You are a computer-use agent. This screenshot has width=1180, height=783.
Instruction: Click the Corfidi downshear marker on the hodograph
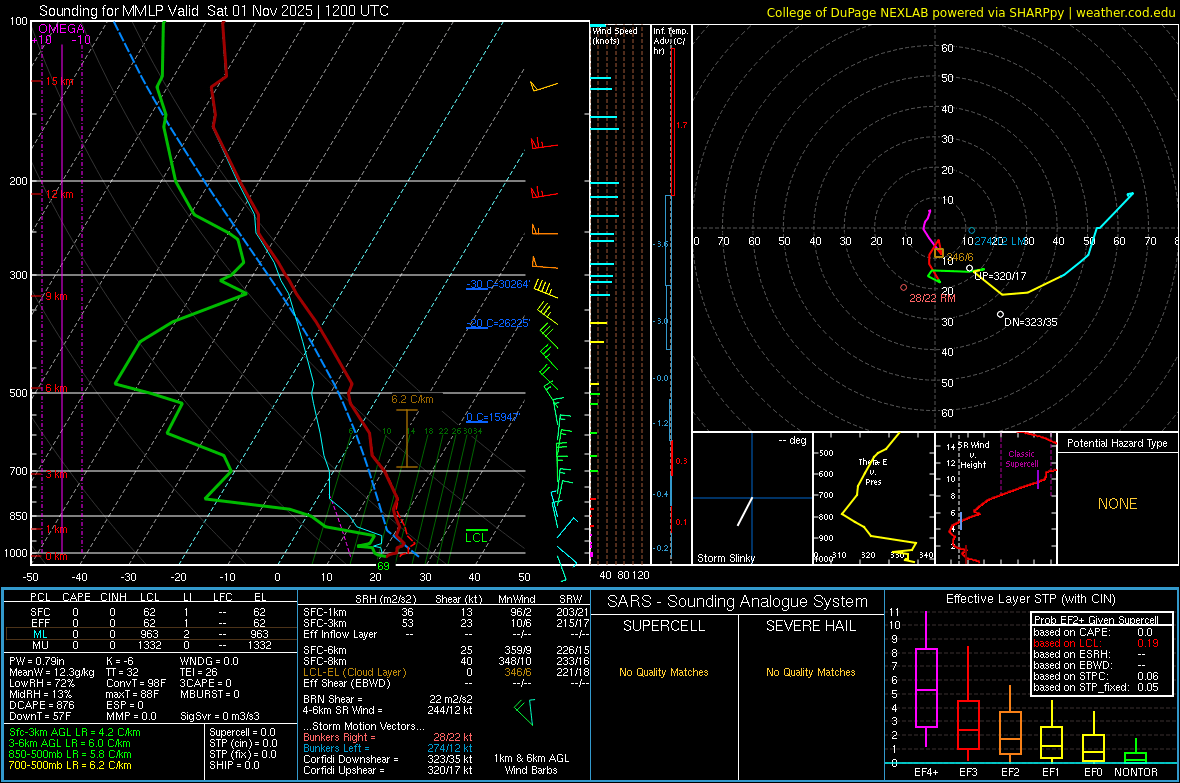tap(1000, 314)
